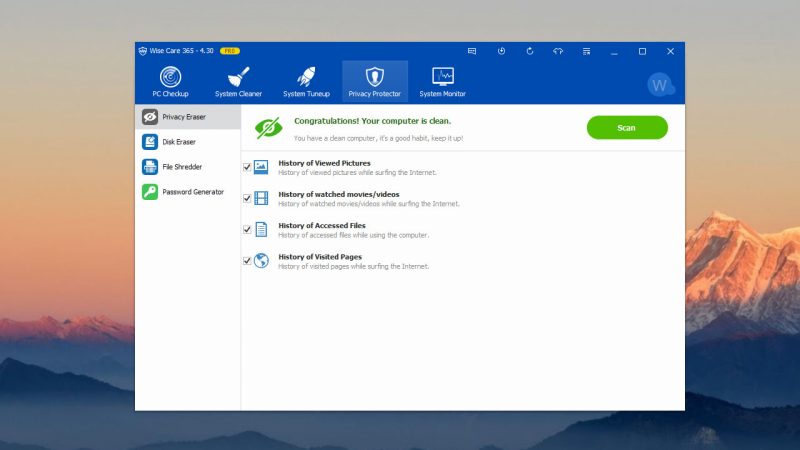Click the PRO badge in title bar
The height and width of the screenshot is (450, 800).
[230, 51]
